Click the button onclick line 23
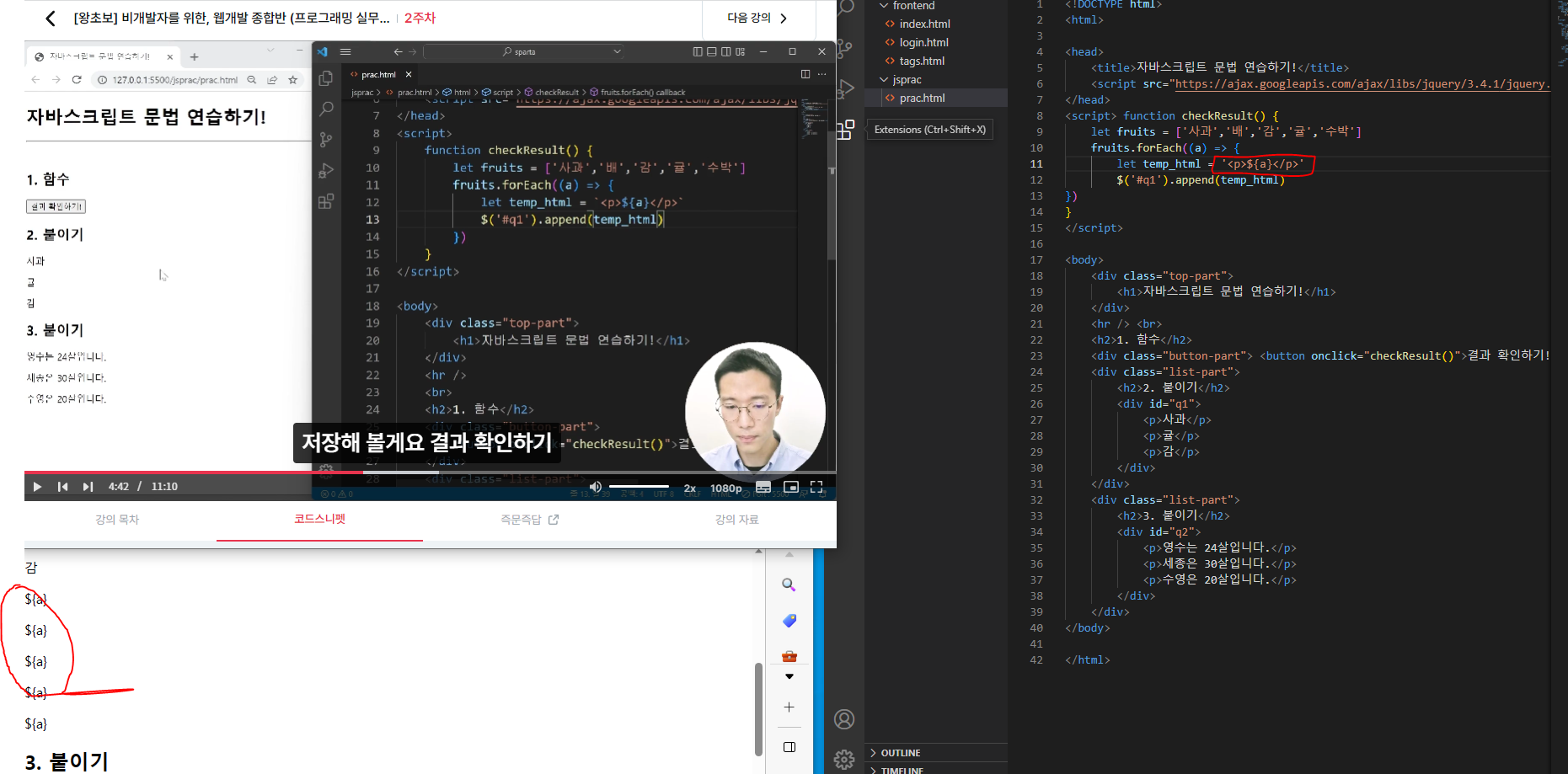The image size is (1568, 774). (x=1320, y=356)
